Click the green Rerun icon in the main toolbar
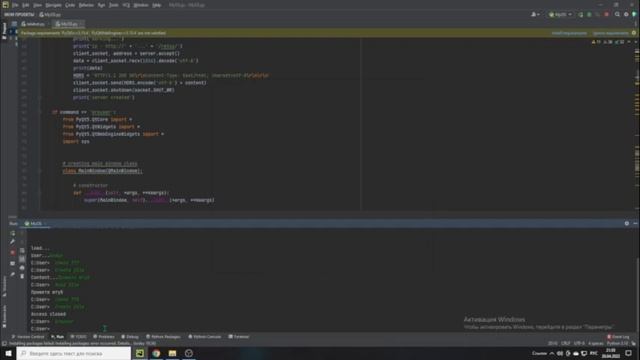 [580, 14]
